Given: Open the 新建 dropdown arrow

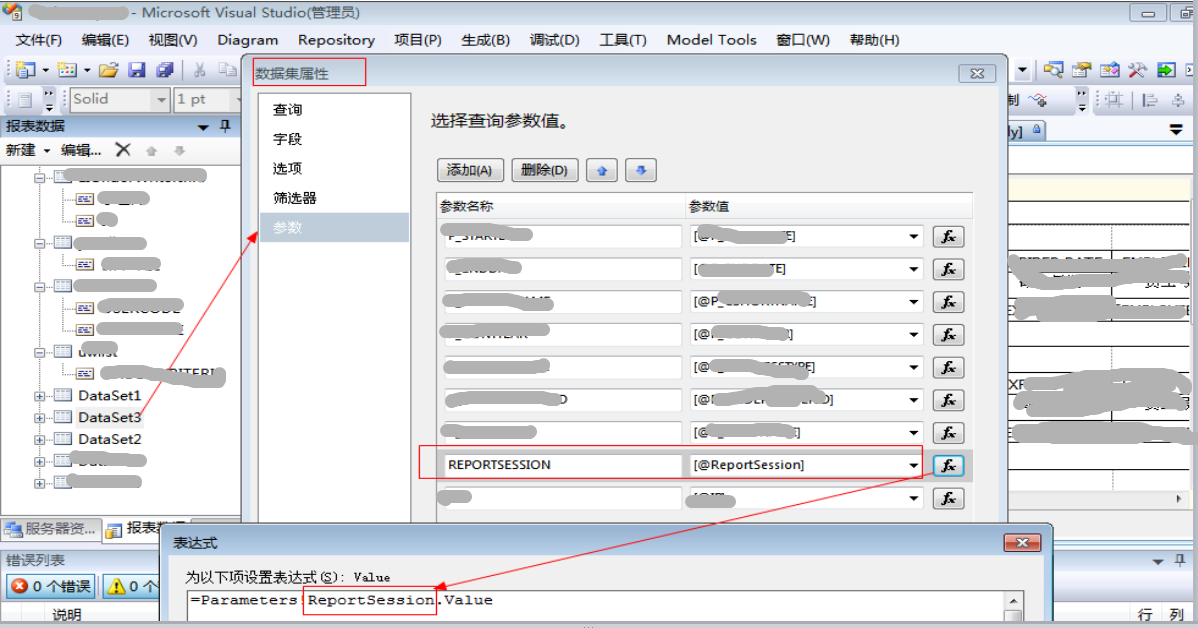Looking at the screenshot, I should (47, 151).
